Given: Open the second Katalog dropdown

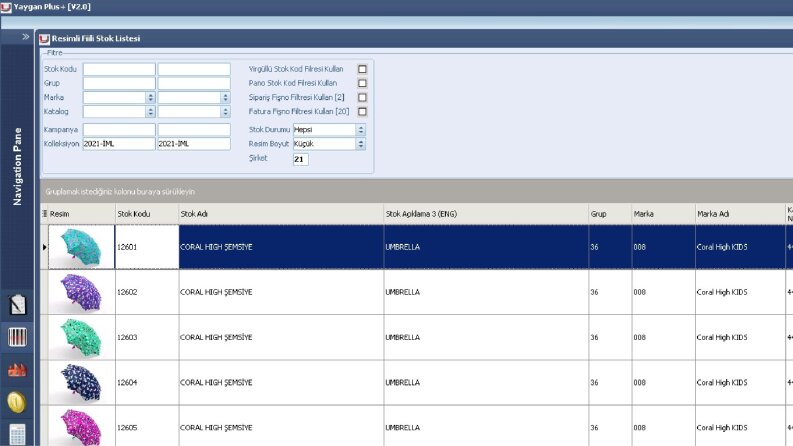Looking at the screenshot, I should click(225, 111).
